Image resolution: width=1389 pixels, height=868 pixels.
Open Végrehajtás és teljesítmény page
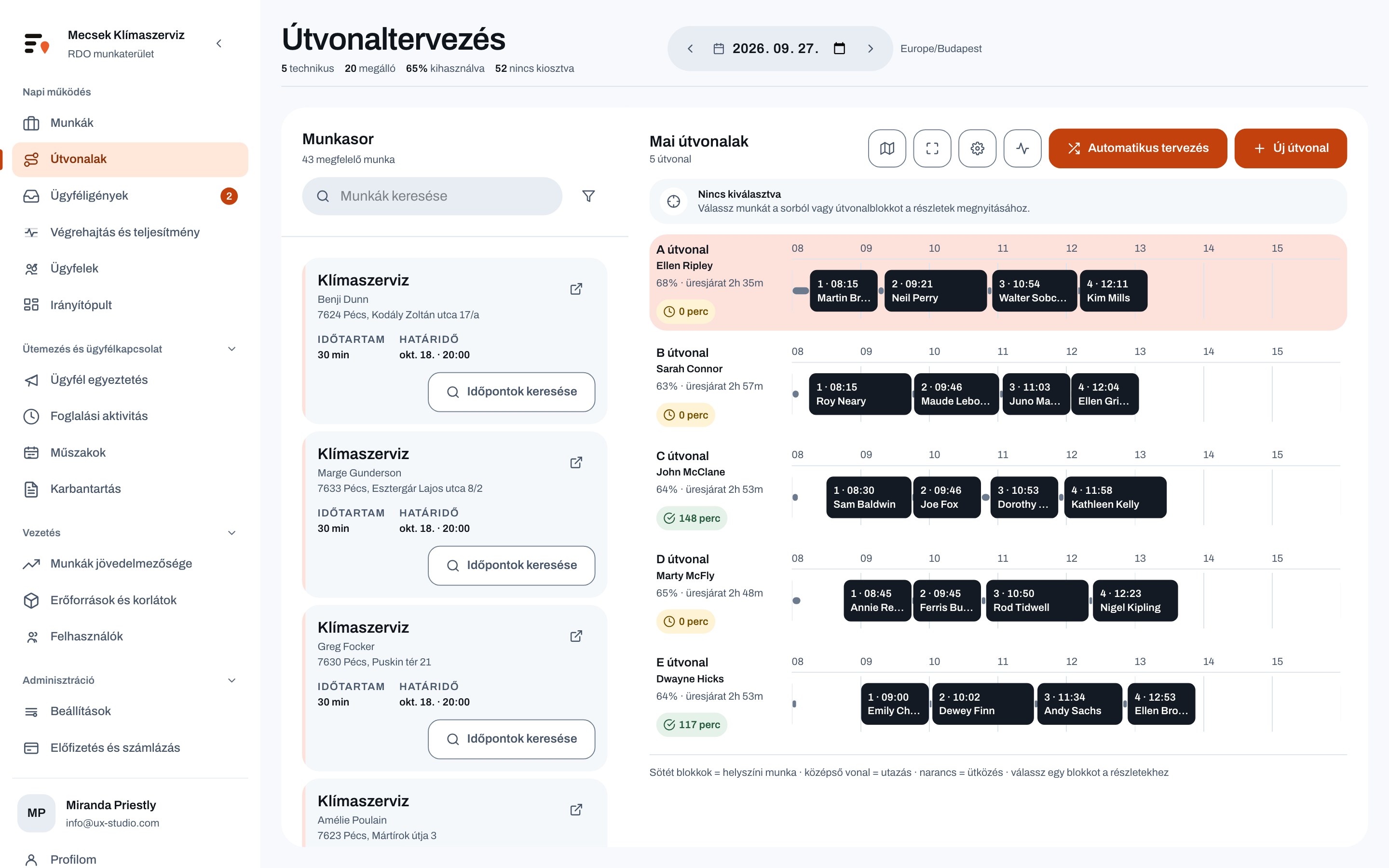coord(130,232)
